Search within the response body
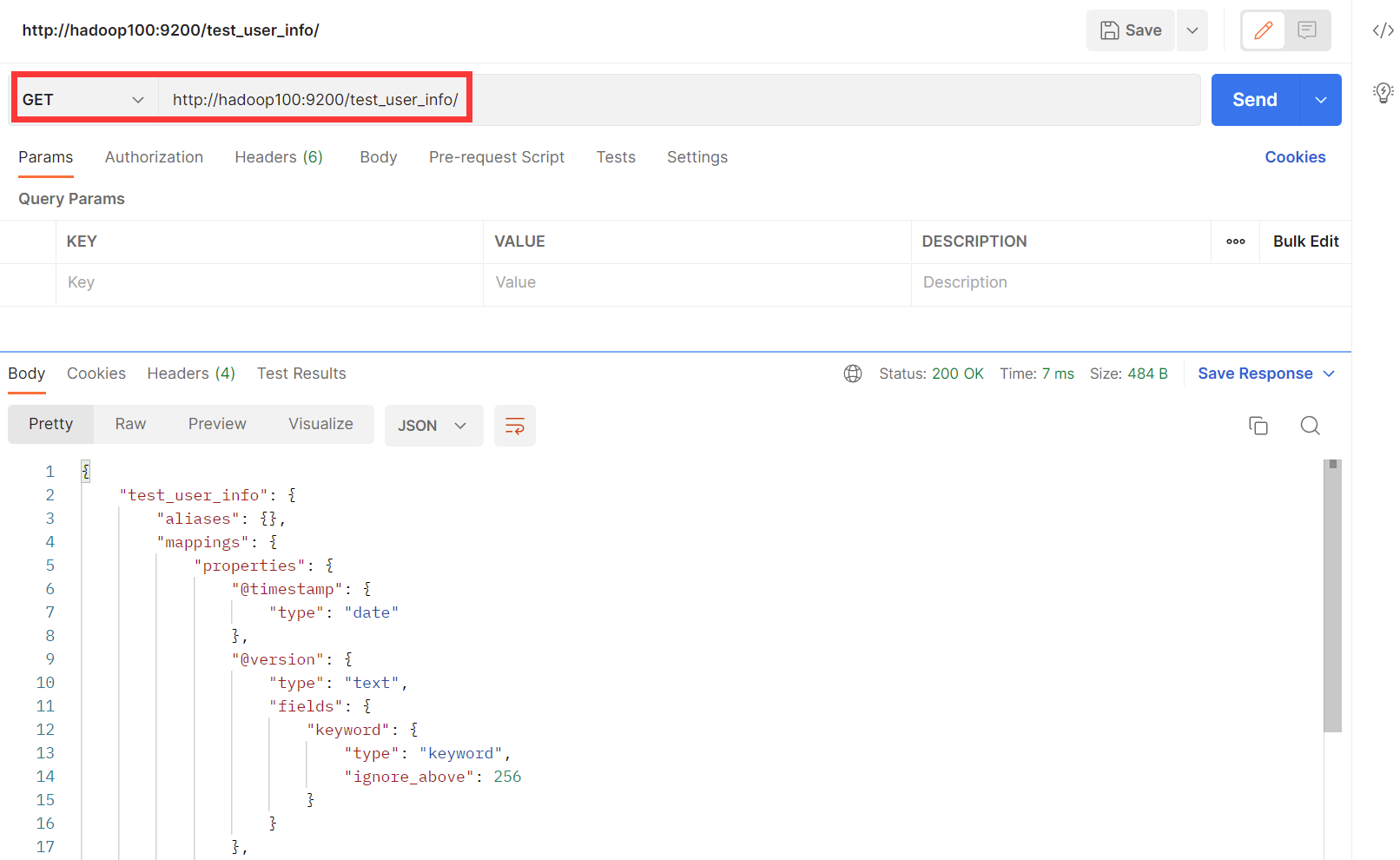 coord(1310,425)
